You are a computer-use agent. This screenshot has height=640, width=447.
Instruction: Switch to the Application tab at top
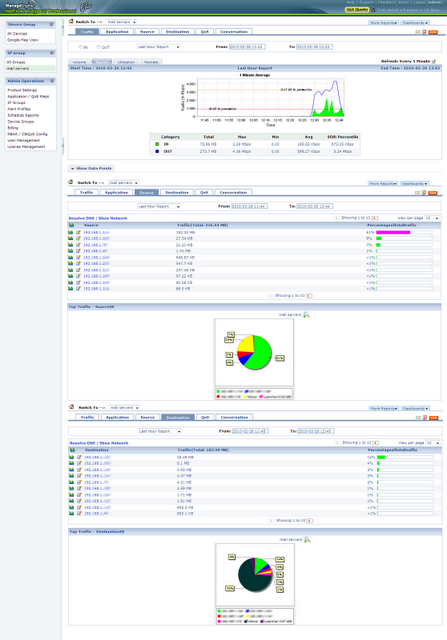117,31
